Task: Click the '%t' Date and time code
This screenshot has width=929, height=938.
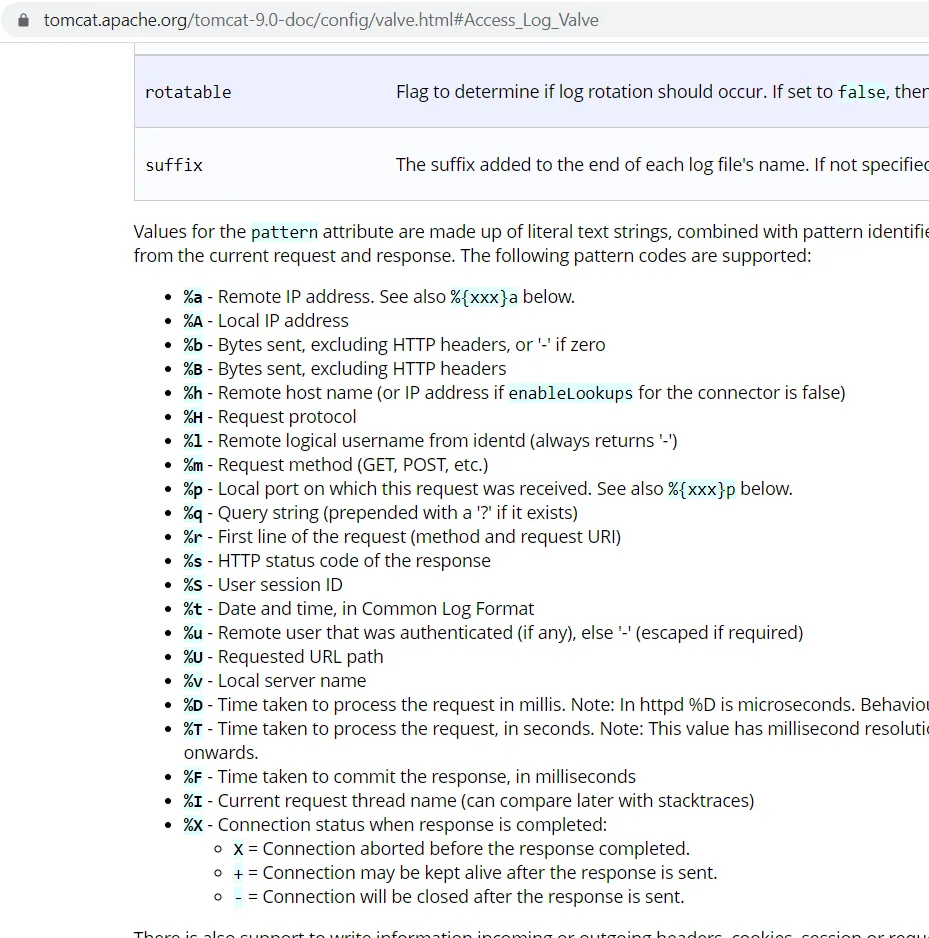Action: [x=193, y=609]
